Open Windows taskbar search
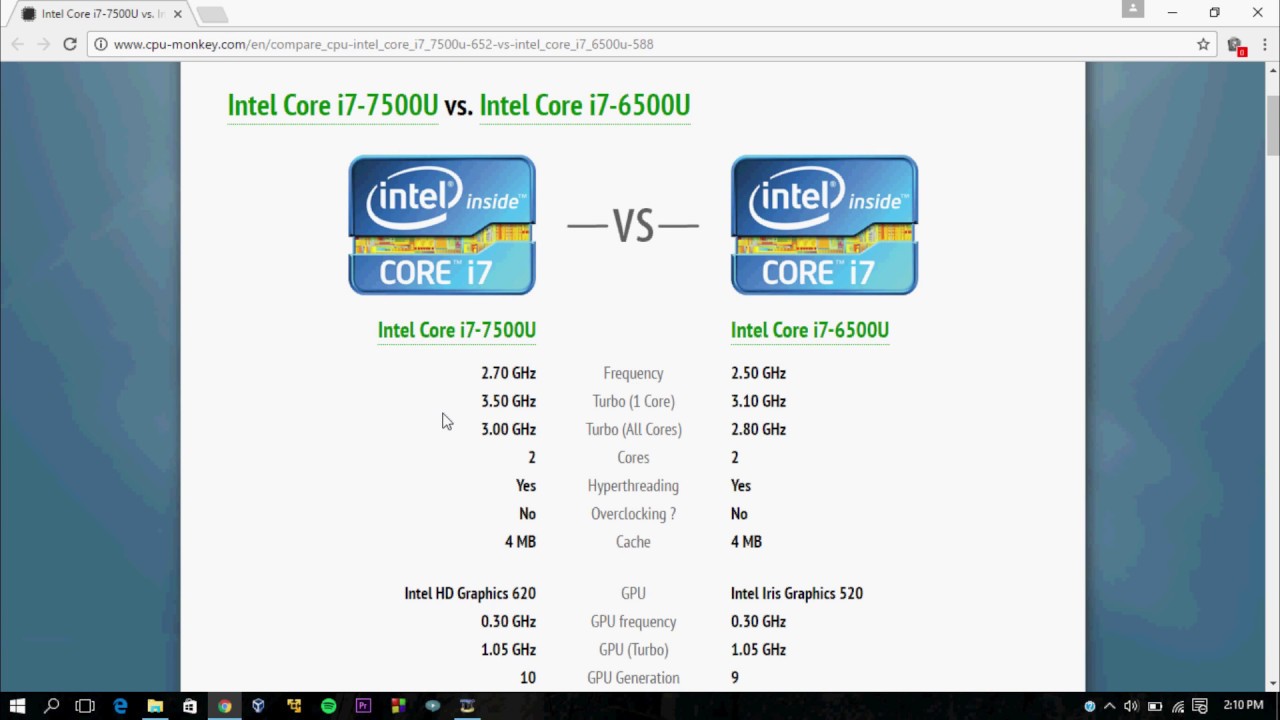 point(52,706)
